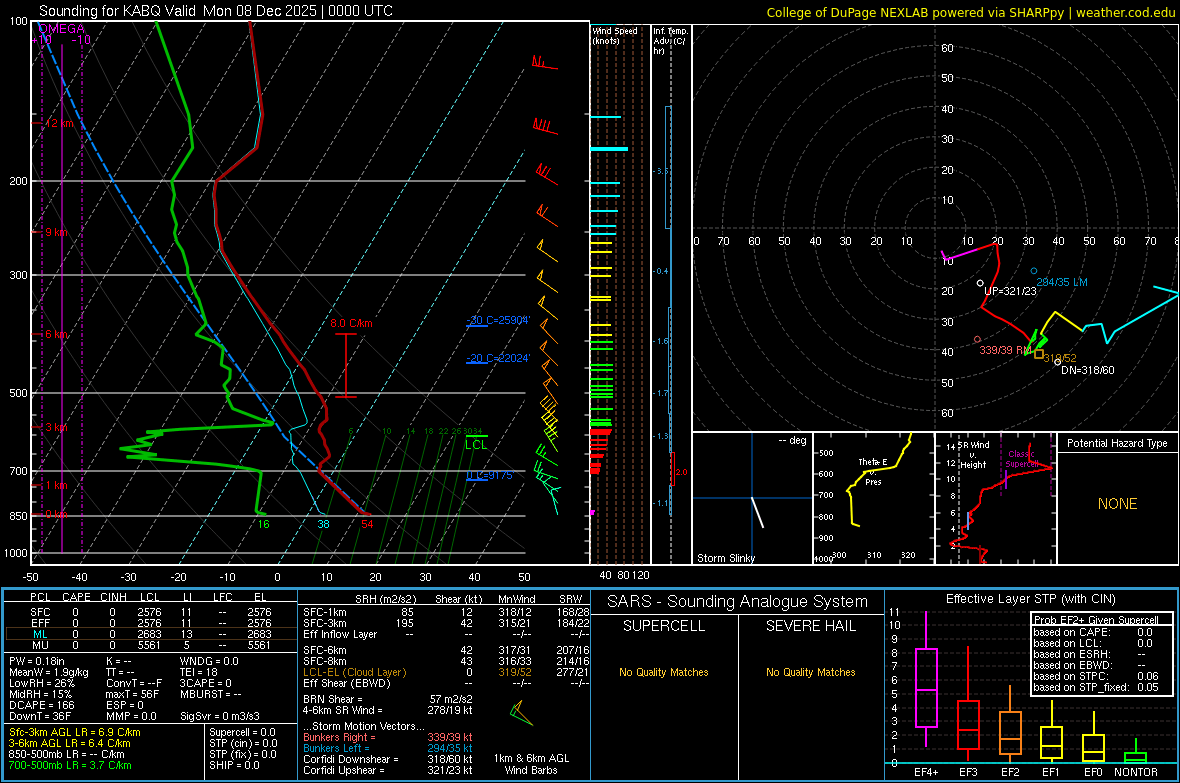
Task: Click the NONE hazard type value
Action: (x=1117, y=504)
